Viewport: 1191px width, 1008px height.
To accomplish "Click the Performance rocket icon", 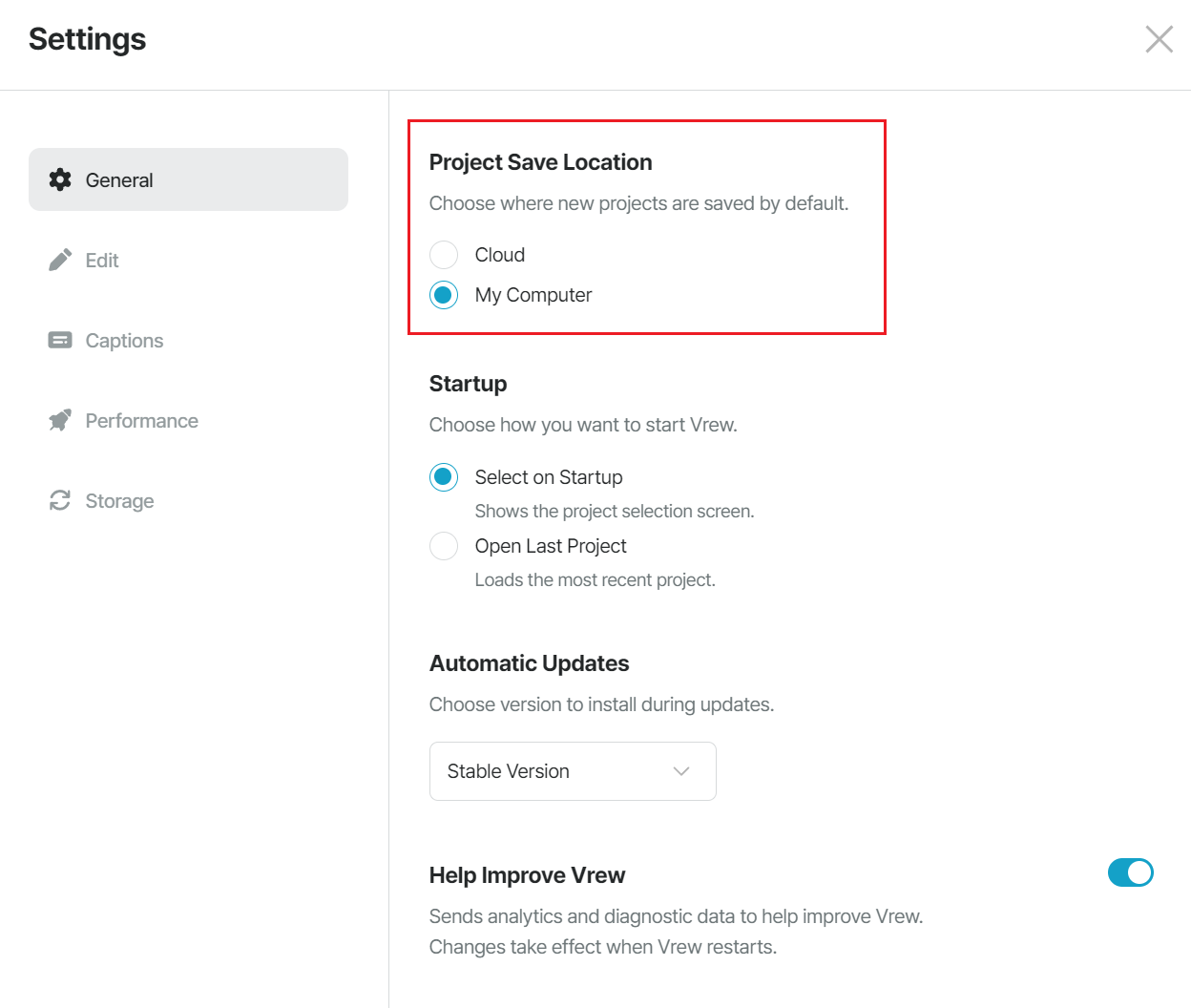I will (x=60, y=420).
